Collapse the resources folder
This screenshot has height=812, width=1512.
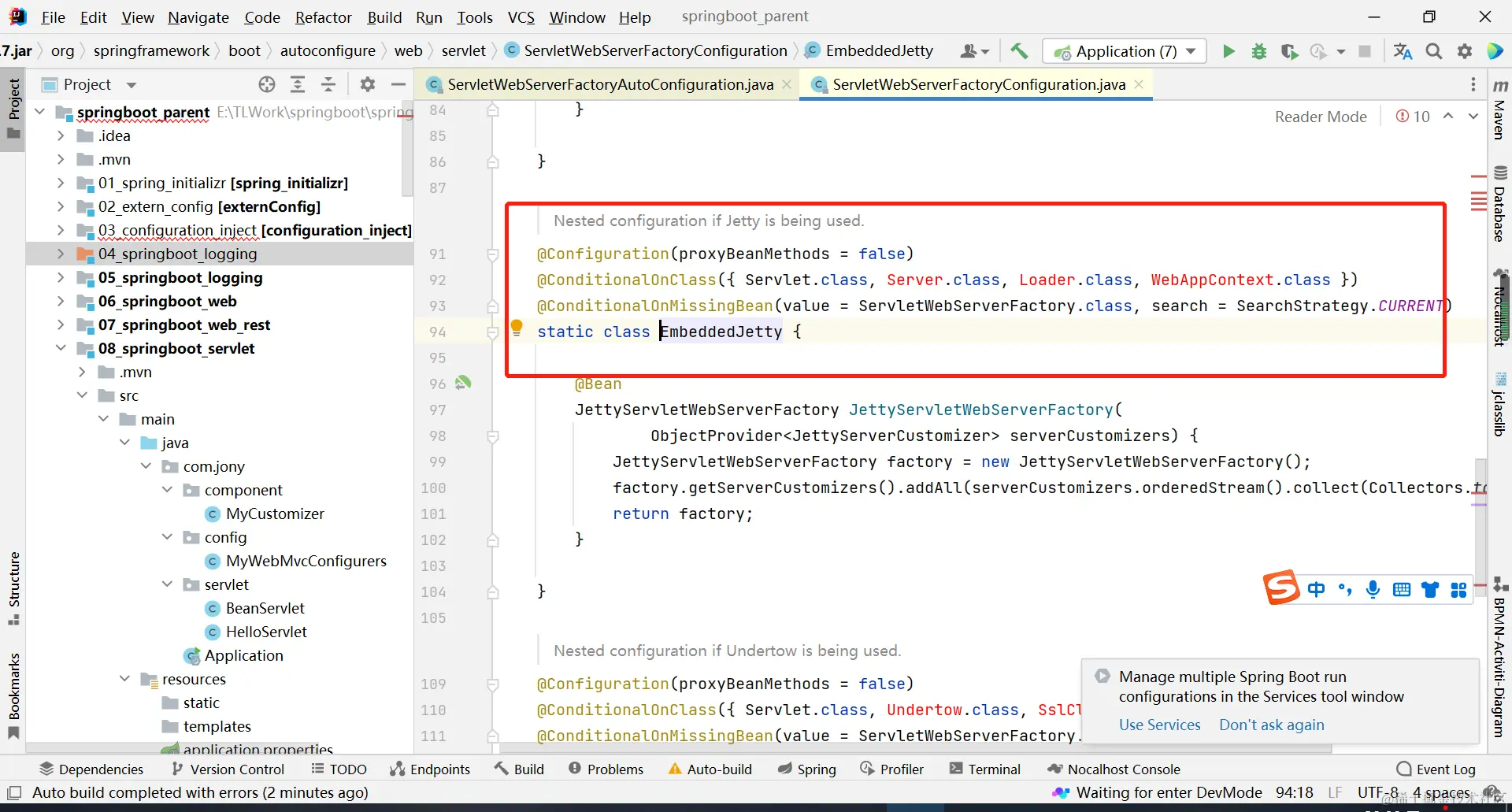coord(125,679)
